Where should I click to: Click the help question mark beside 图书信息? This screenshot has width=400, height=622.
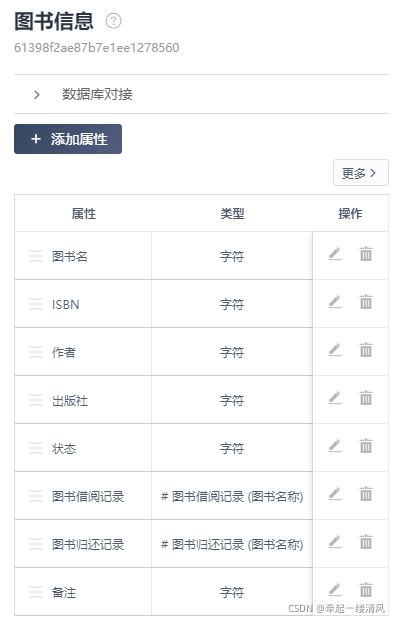click(113, 21)
